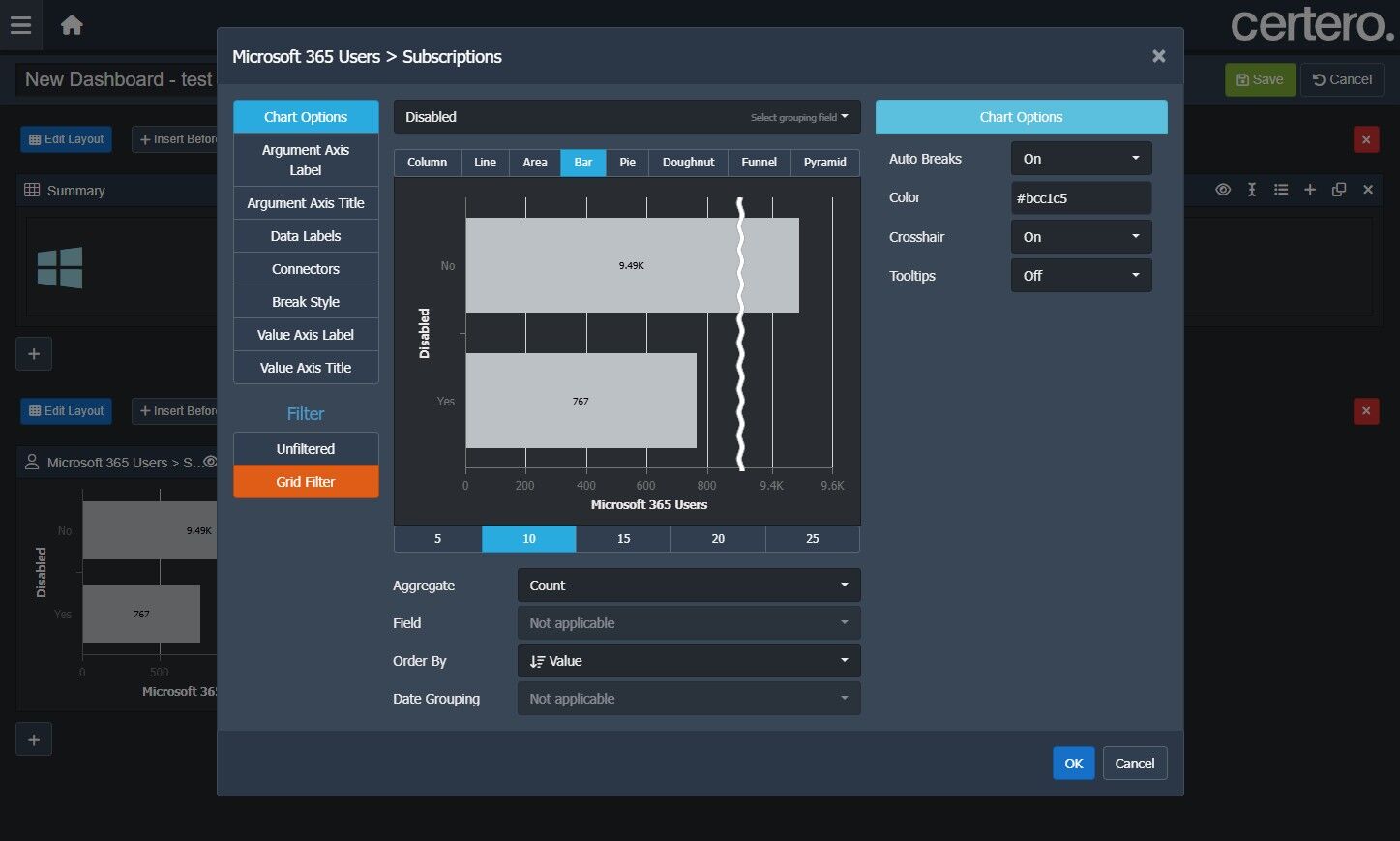Select the Grid Filter option

point(306,482)
